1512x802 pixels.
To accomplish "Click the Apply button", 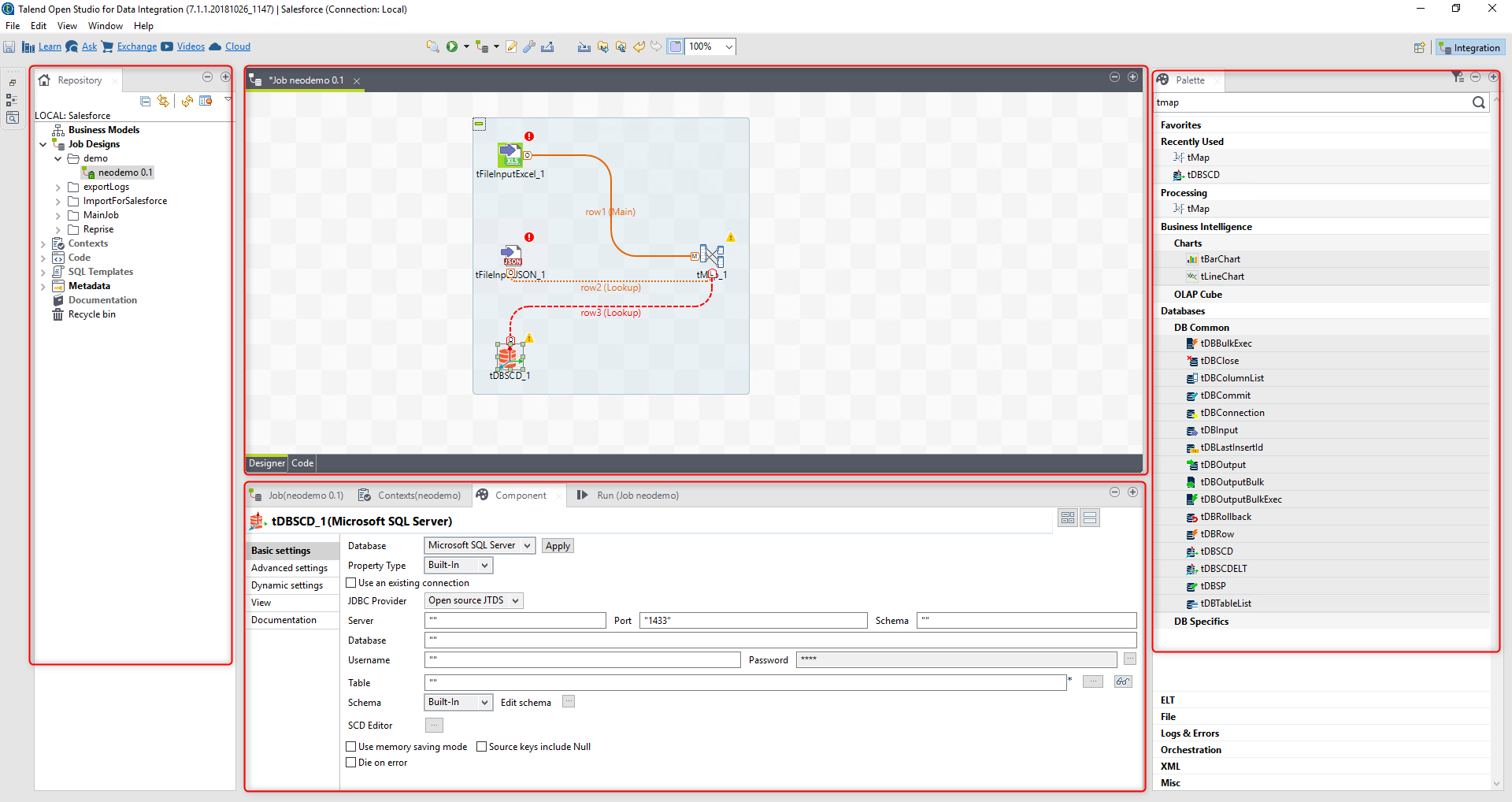I will tap(558, 546).
